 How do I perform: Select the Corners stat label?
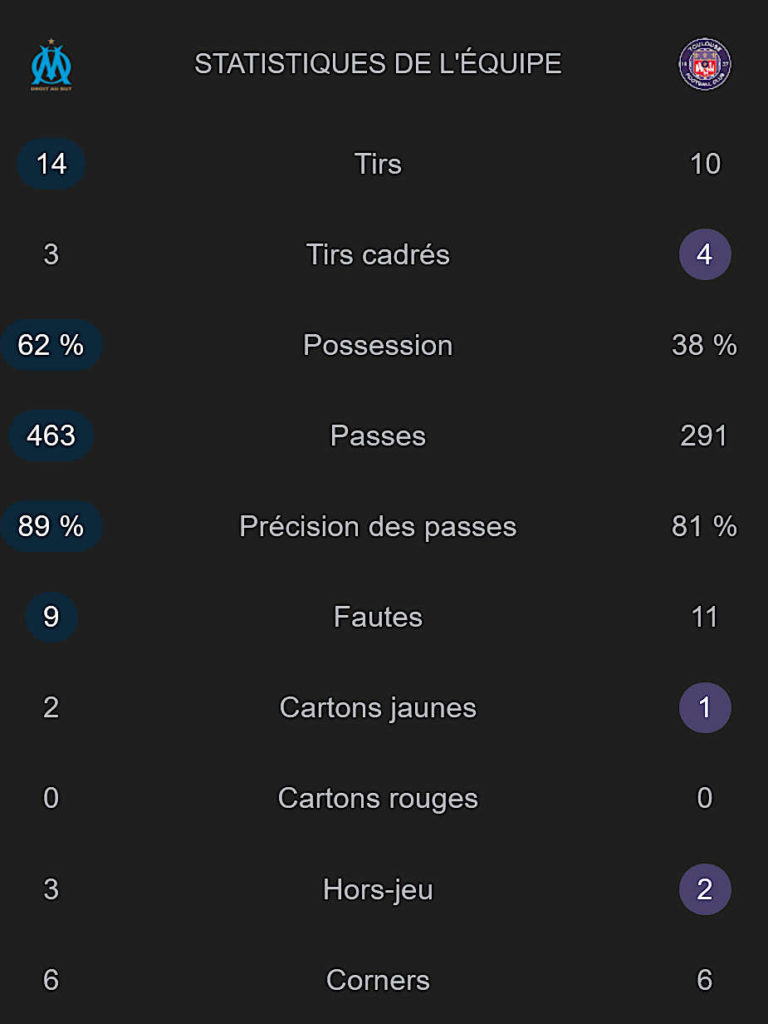pos(378,981)
